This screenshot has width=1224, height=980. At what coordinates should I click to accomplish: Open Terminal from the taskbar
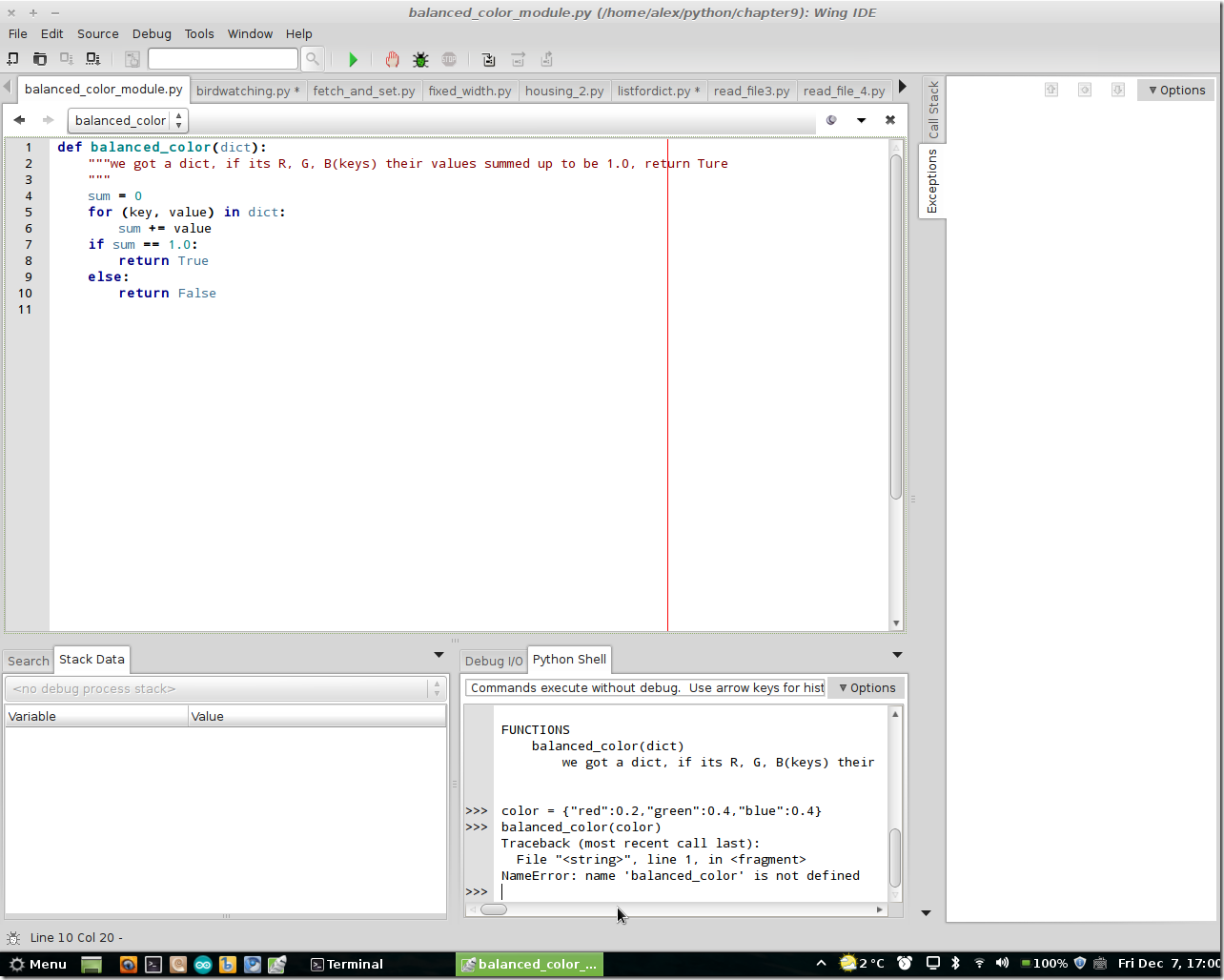(348, 964)
